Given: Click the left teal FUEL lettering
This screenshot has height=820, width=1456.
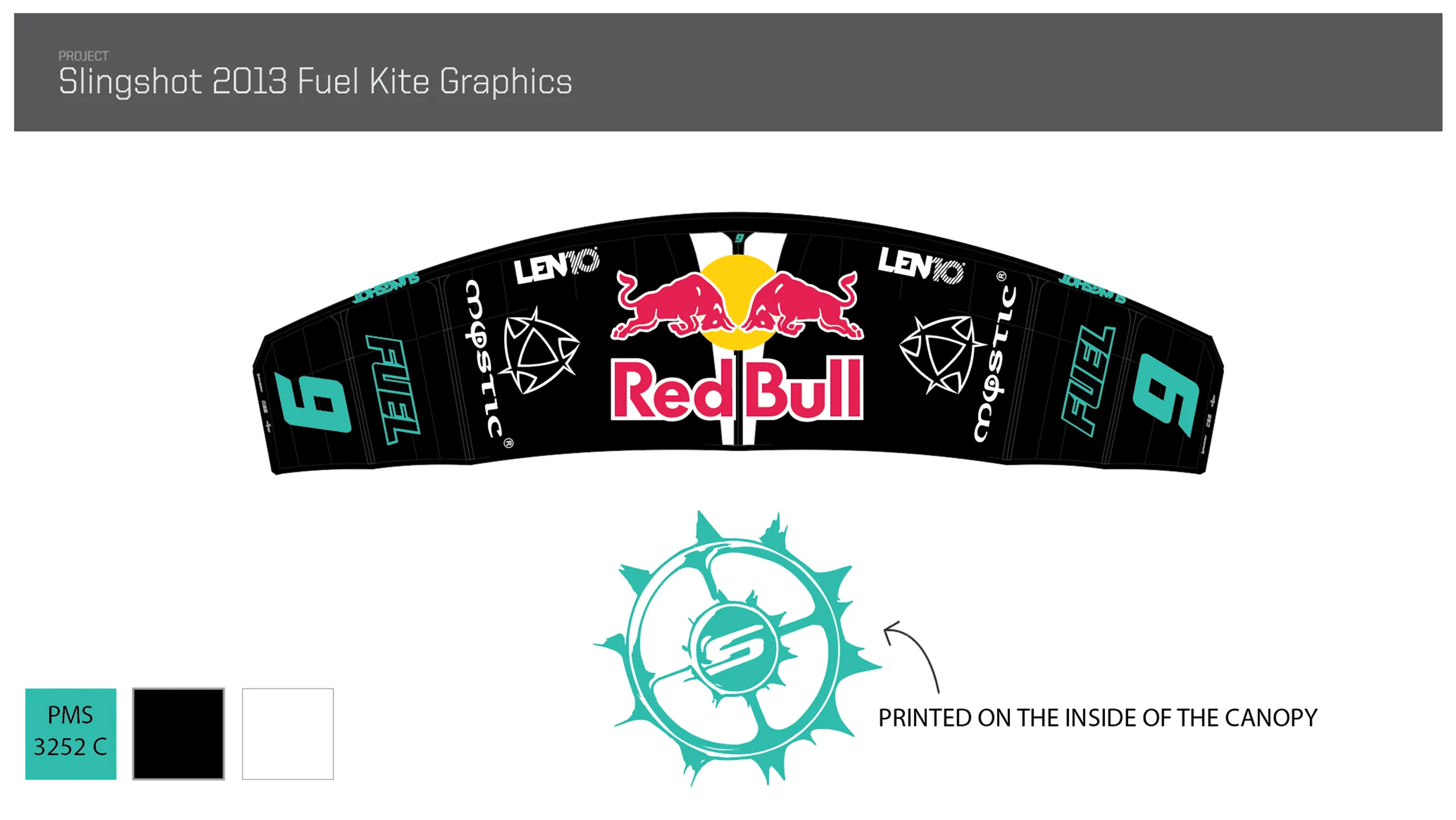Looking at the screenshot, I should tap(393, 389).
